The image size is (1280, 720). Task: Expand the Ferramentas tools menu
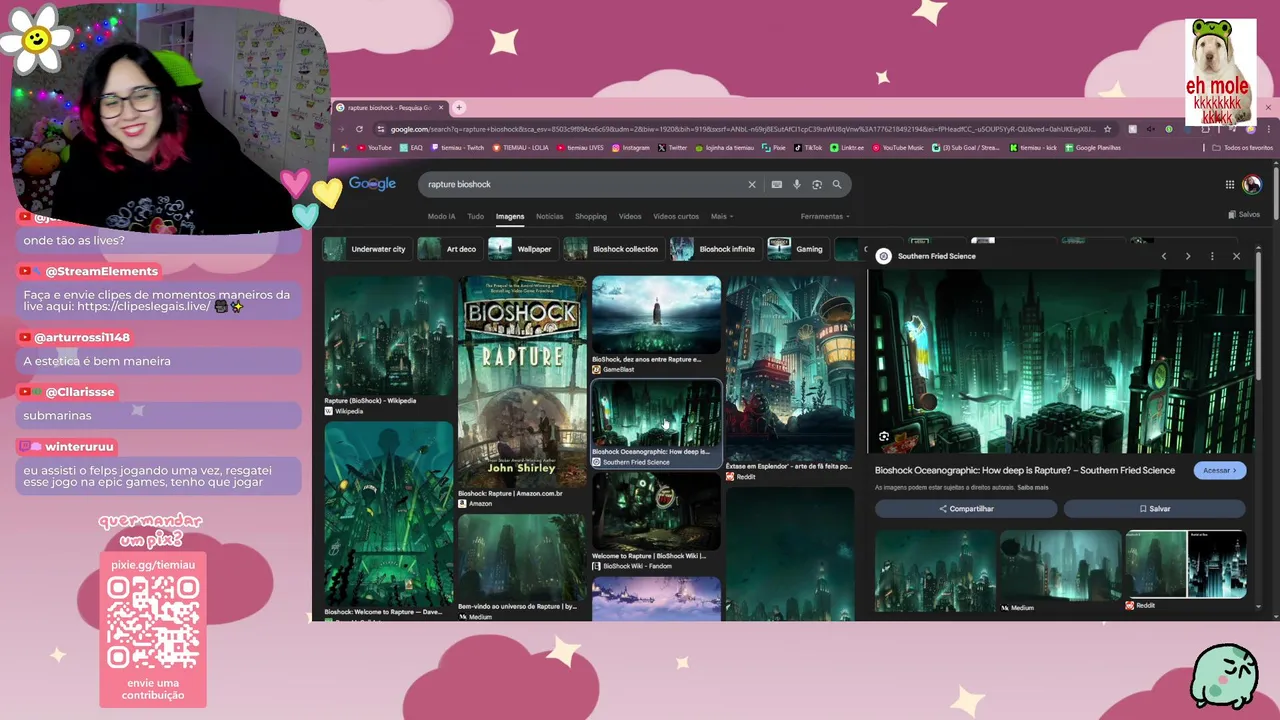click(825, 216)
